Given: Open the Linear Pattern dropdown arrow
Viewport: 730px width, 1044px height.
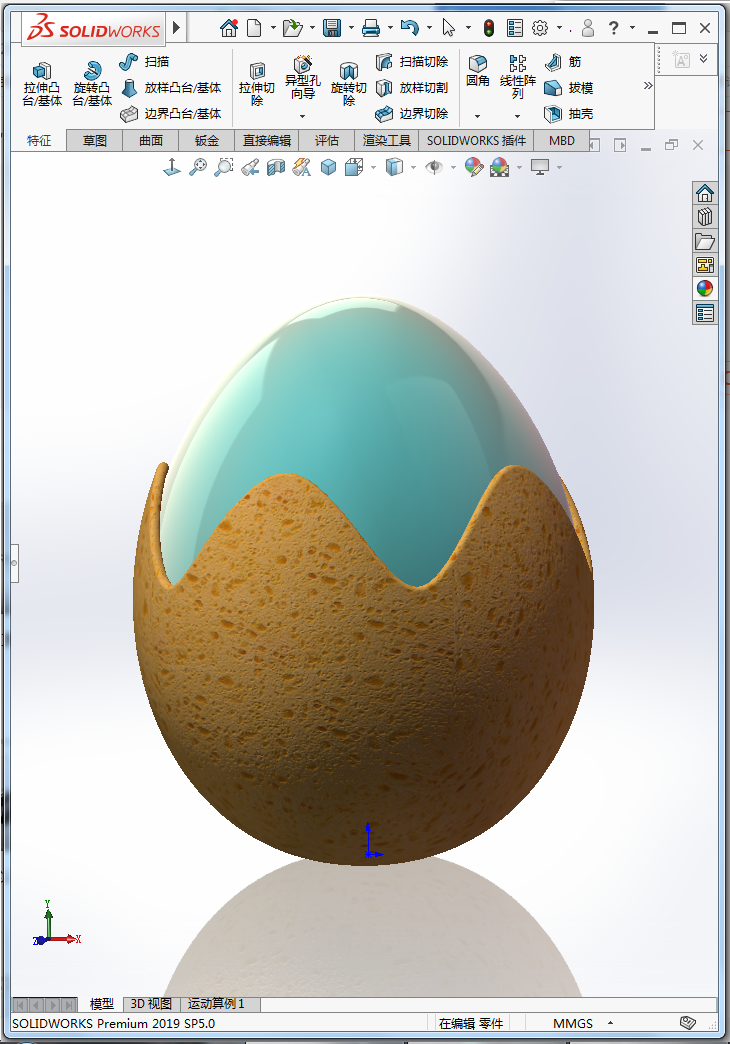Looking at the screenshot, I should point(518,117).
